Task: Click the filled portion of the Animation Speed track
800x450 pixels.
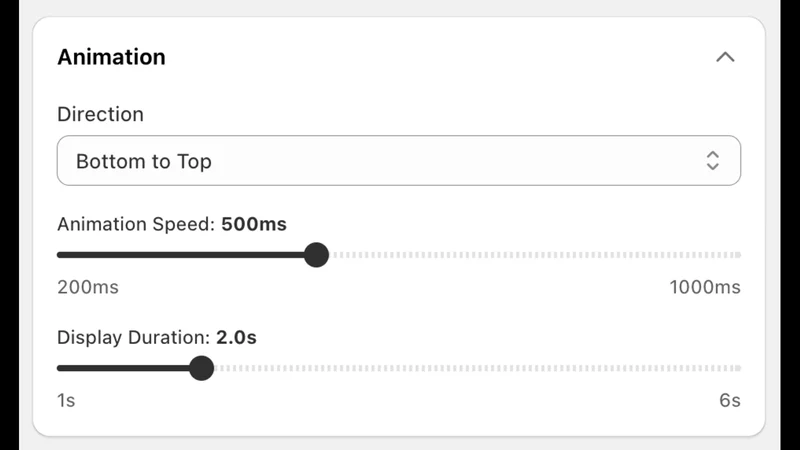Action: 181,255
